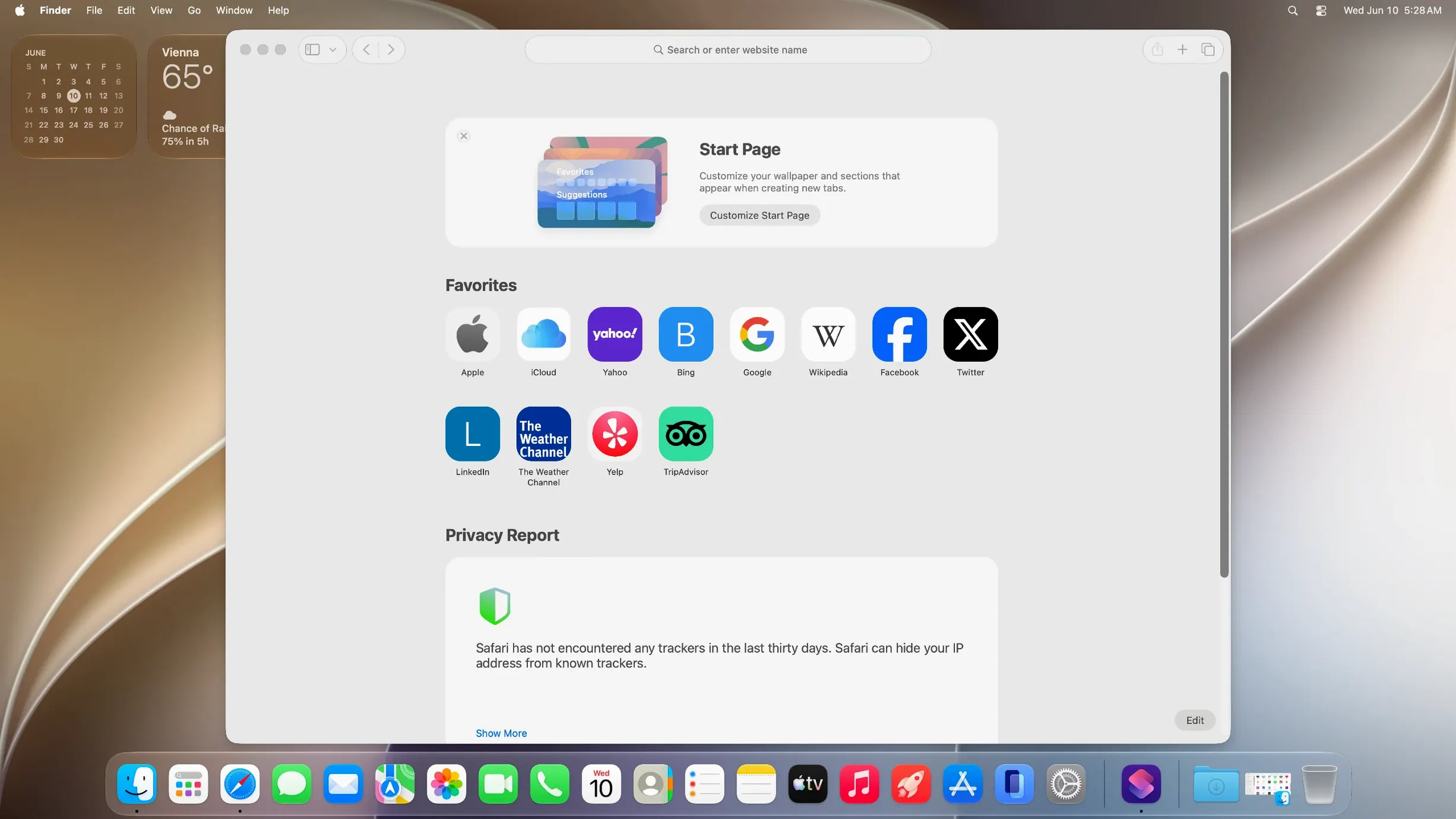Screen dimensions: 1456x819
Task: Open the LinkedIn favorite
Action: (x=472, y=434)
